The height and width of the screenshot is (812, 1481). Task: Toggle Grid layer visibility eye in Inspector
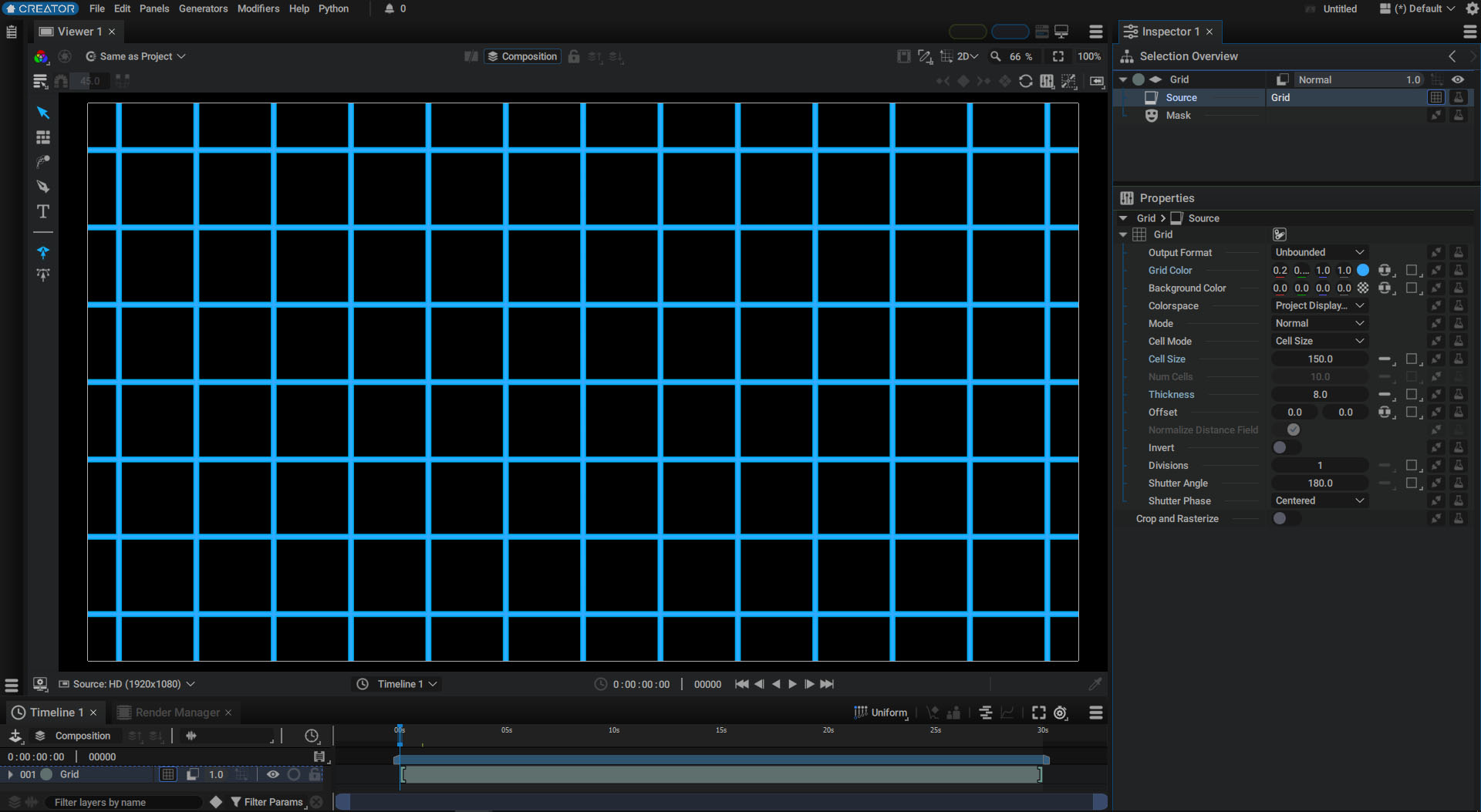click(1458, 79)
